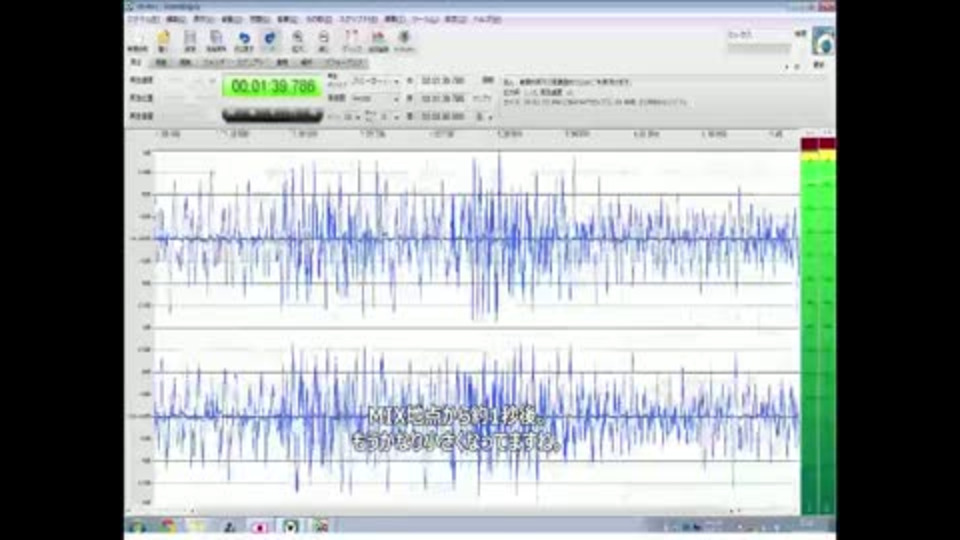Viewport: 960px width, 540px height.
Task: Click the red and green waveform overview icon
Action: [x=378, y=40]
